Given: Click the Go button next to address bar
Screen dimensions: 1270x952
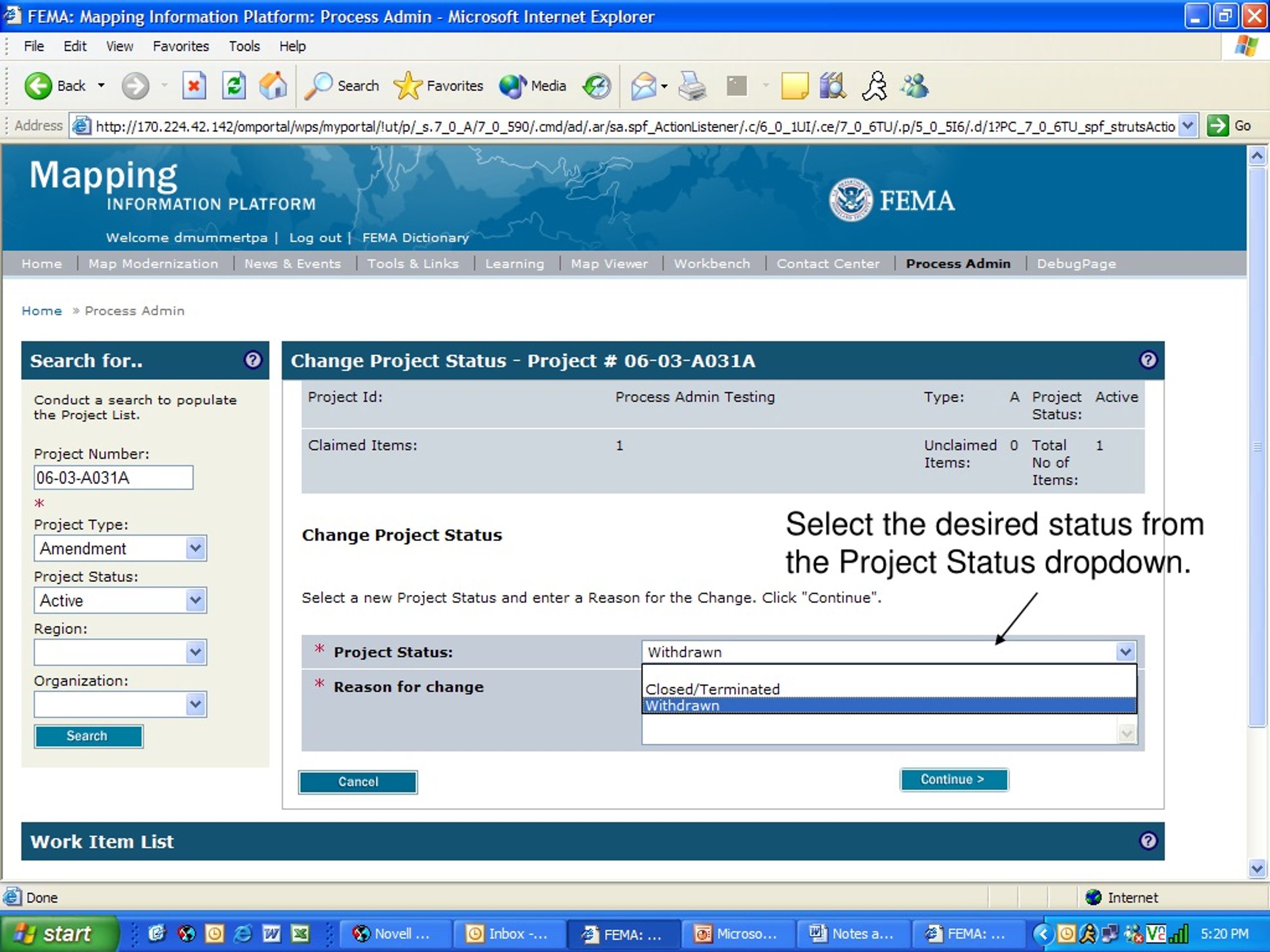Looking at the screenshot, I should click(1229, 125).
